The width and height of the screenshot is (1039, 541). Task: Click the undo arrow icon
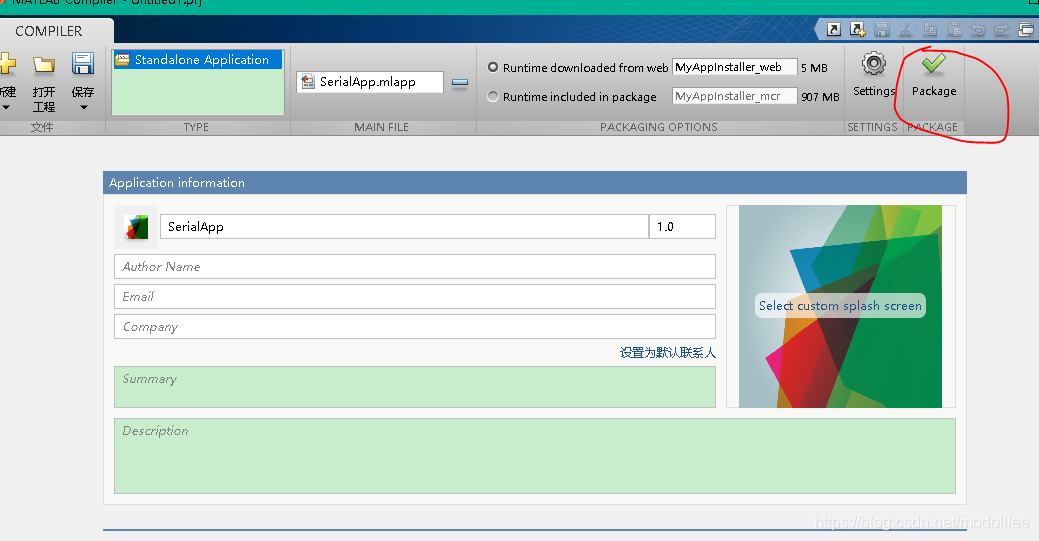[978, 29]
